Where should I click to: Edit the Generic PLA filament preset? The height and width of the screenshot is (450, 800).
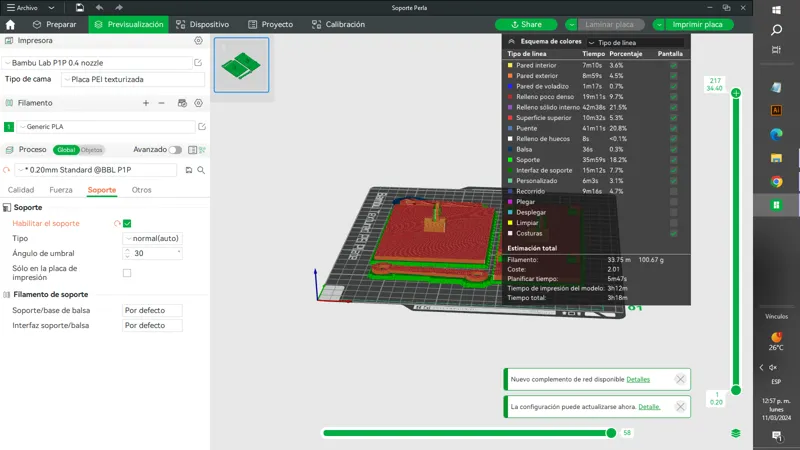202,127
